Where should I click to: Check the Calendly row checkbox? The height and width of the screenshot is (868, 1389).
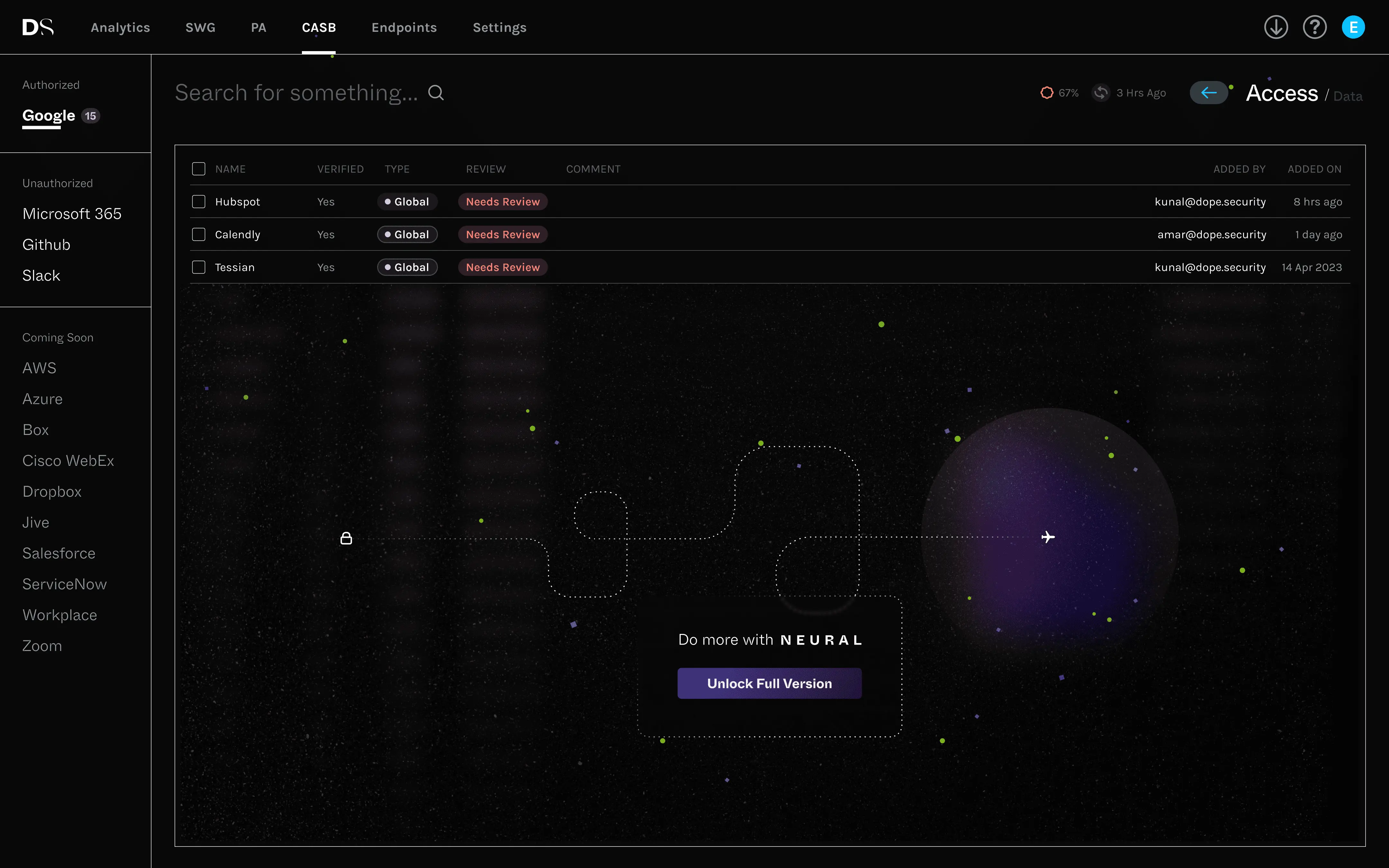(x=199, y=234)
